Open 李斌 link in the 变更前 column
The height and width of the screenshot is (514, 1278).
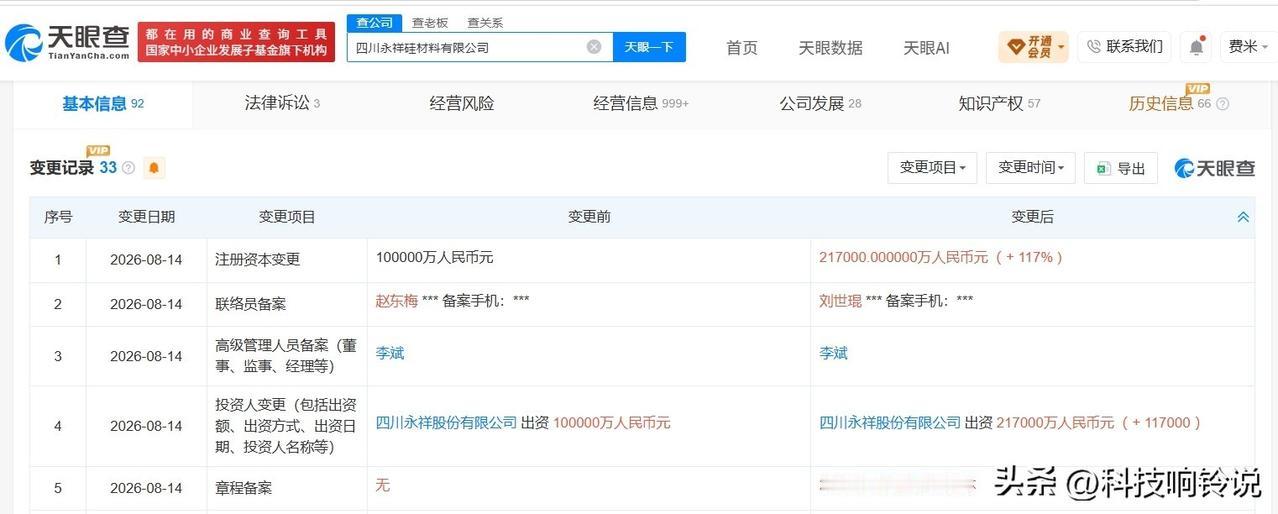[x=390, y=353]
